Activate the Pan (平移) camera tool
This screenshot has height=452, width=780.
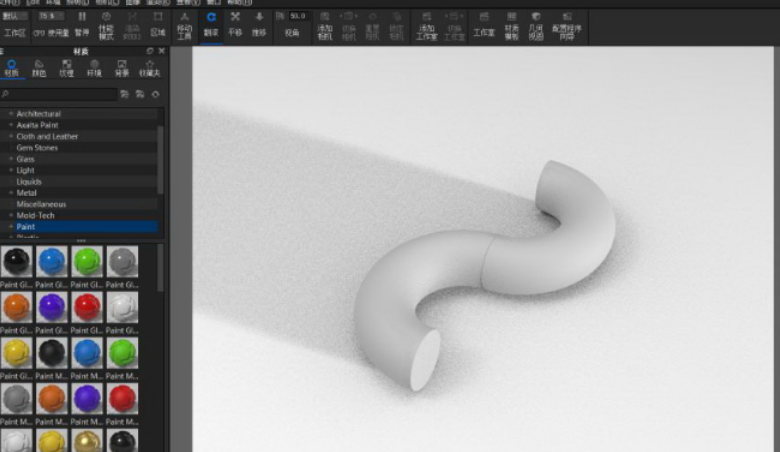235,23
